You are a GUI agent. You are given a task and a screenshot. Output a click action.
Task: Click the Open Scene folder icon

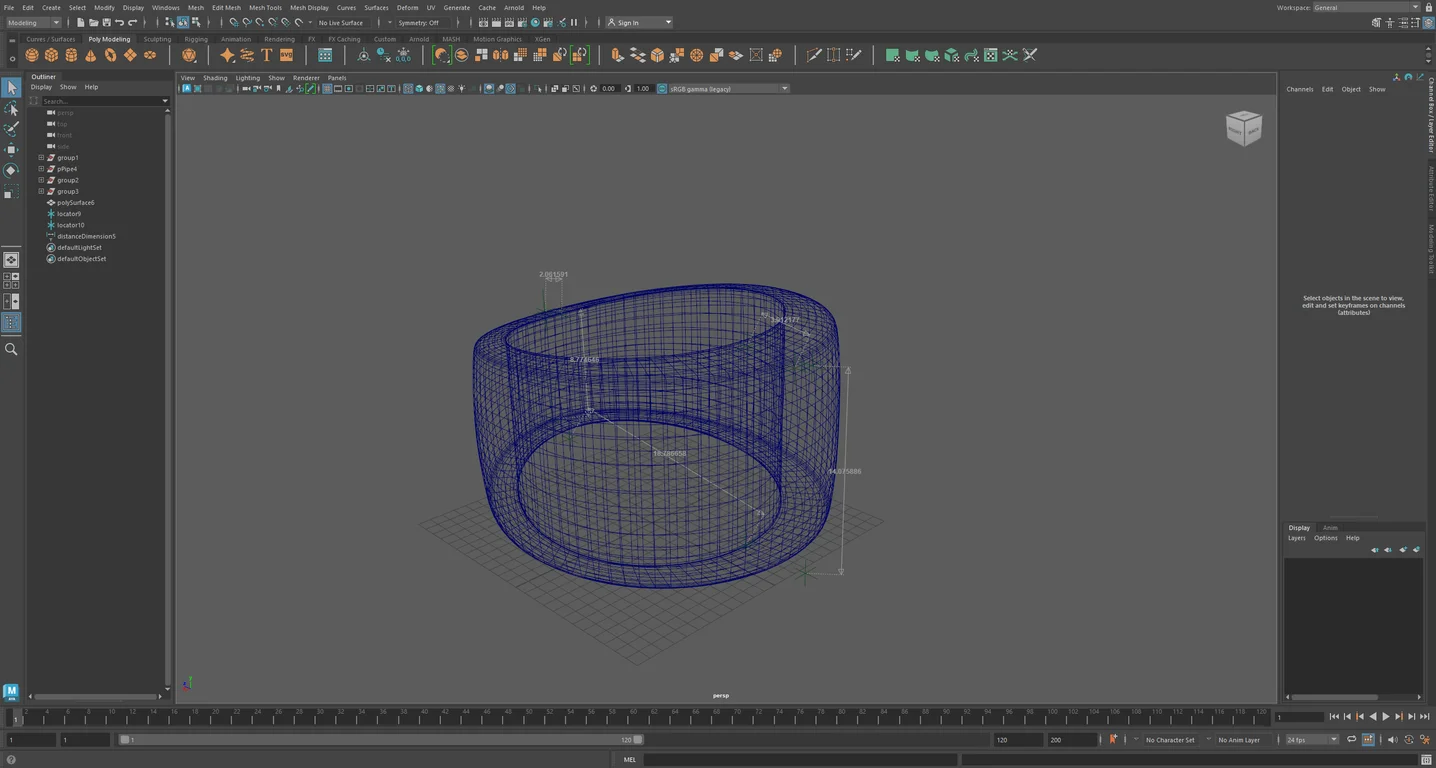(x=94, y=22)
